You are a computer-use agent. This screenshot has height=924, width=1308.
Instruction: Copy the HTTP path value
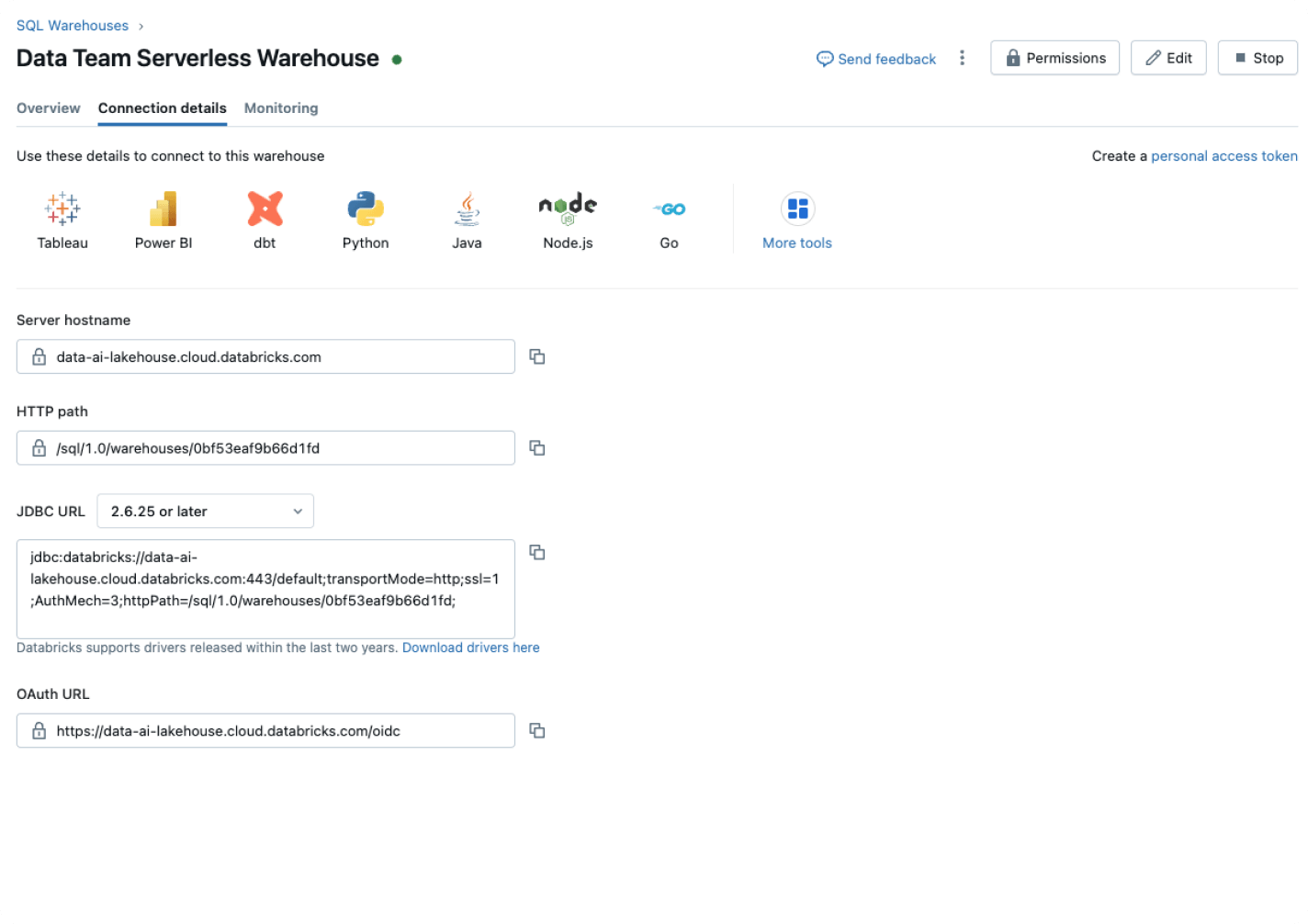coord(537,448)
